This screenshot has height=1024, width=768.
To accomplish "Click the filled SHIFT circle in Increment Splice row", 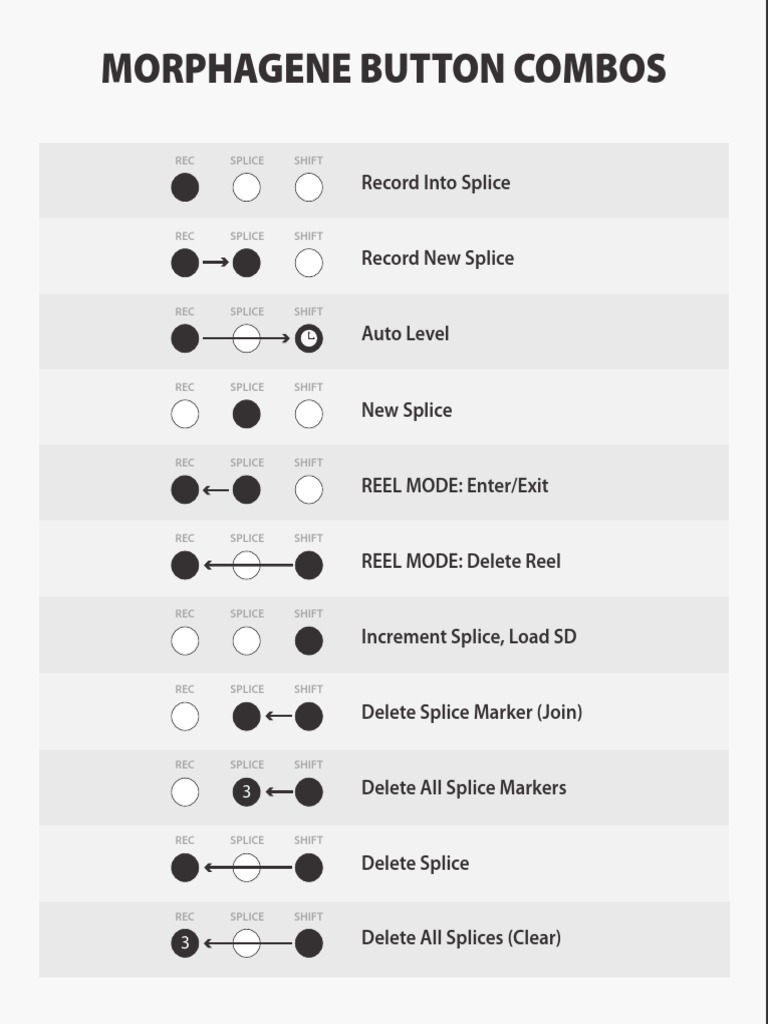I will (309, 641).
